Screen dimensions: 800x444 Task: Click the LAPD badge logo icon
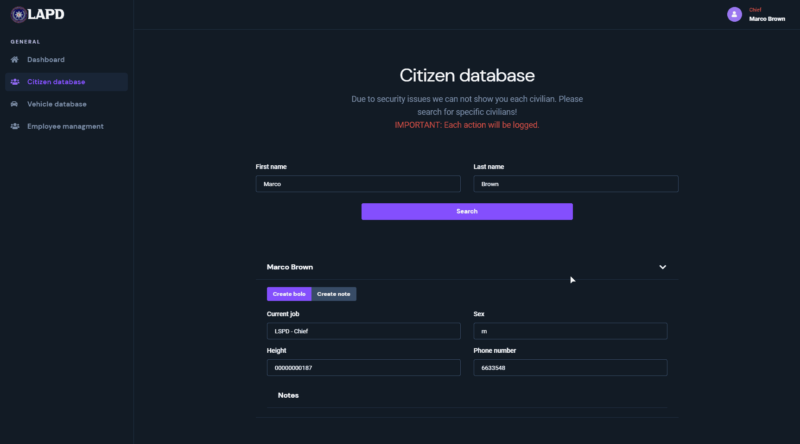[x=18, y=14]
